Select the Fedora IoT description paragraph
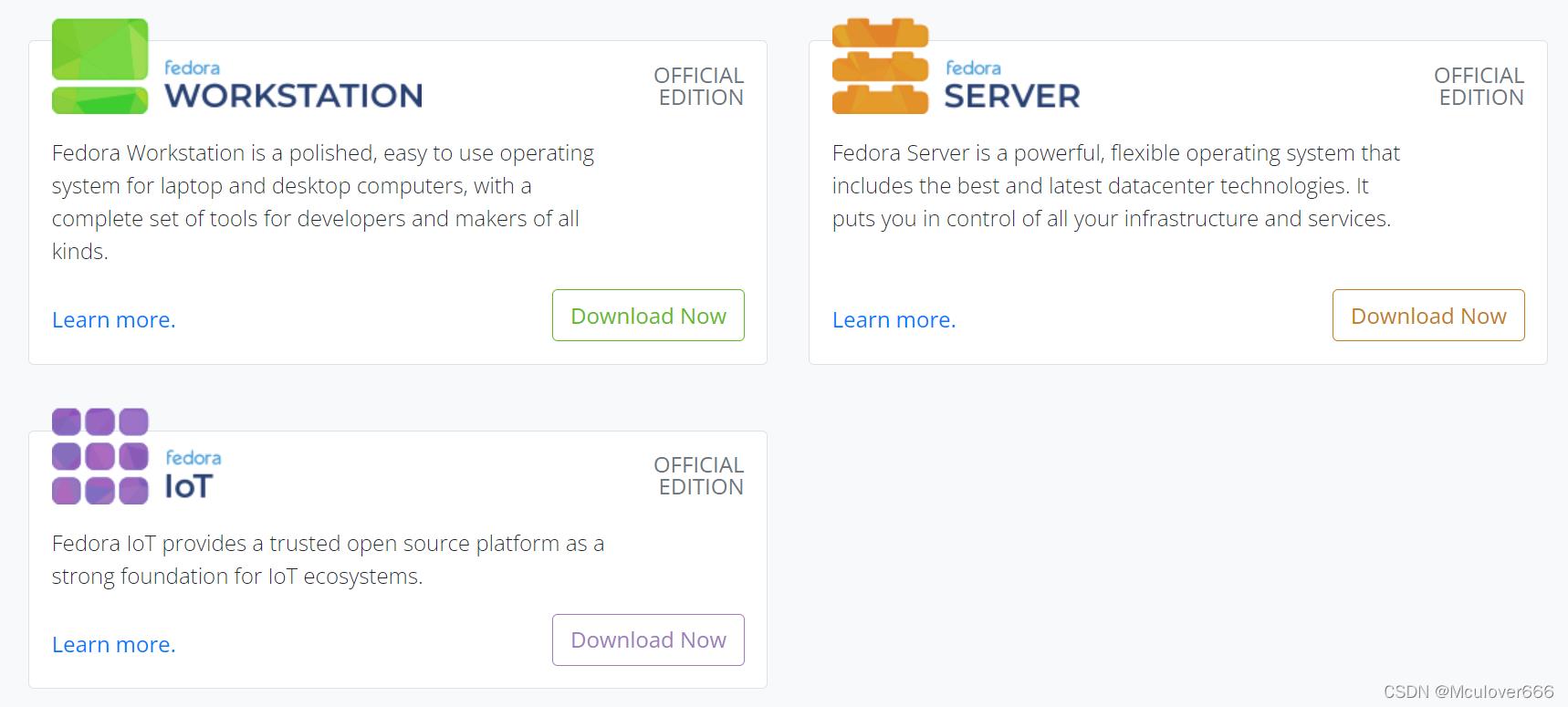 tap(329, 559)
